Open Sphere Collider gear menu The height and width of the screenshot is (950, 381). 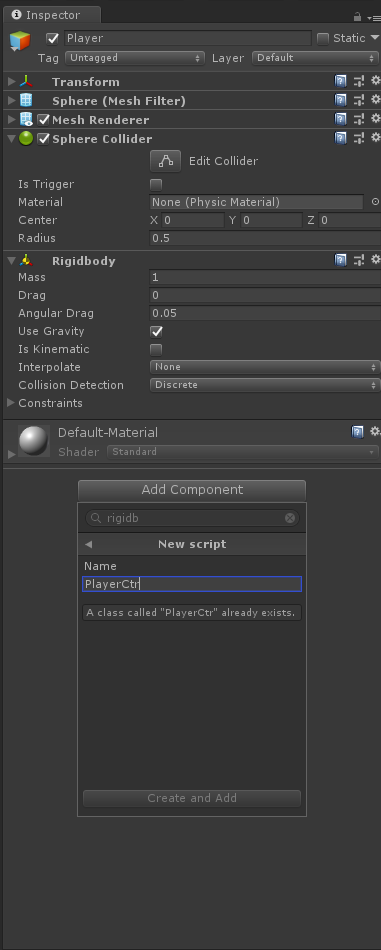pyautogui.click(x=376, y=138)
